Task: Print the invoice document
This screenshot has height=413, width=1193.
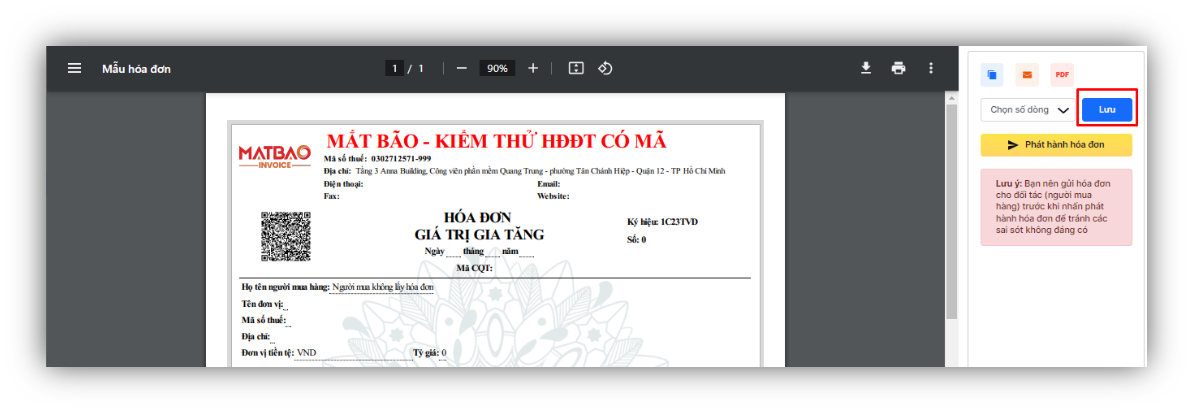Action: 898,68
